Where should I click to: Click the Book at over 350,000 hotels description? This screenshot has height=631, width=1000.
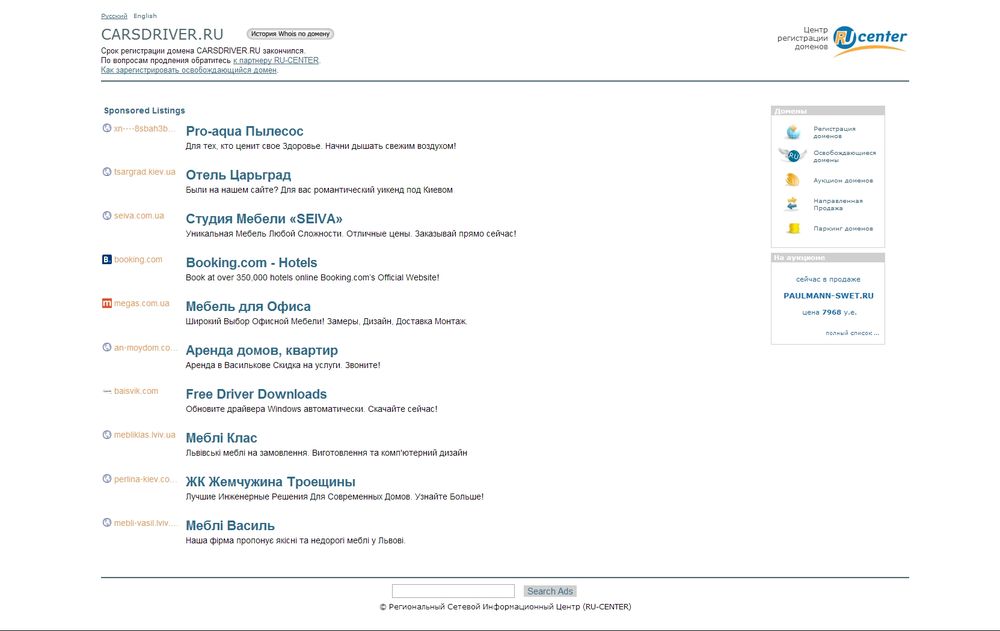312,278
